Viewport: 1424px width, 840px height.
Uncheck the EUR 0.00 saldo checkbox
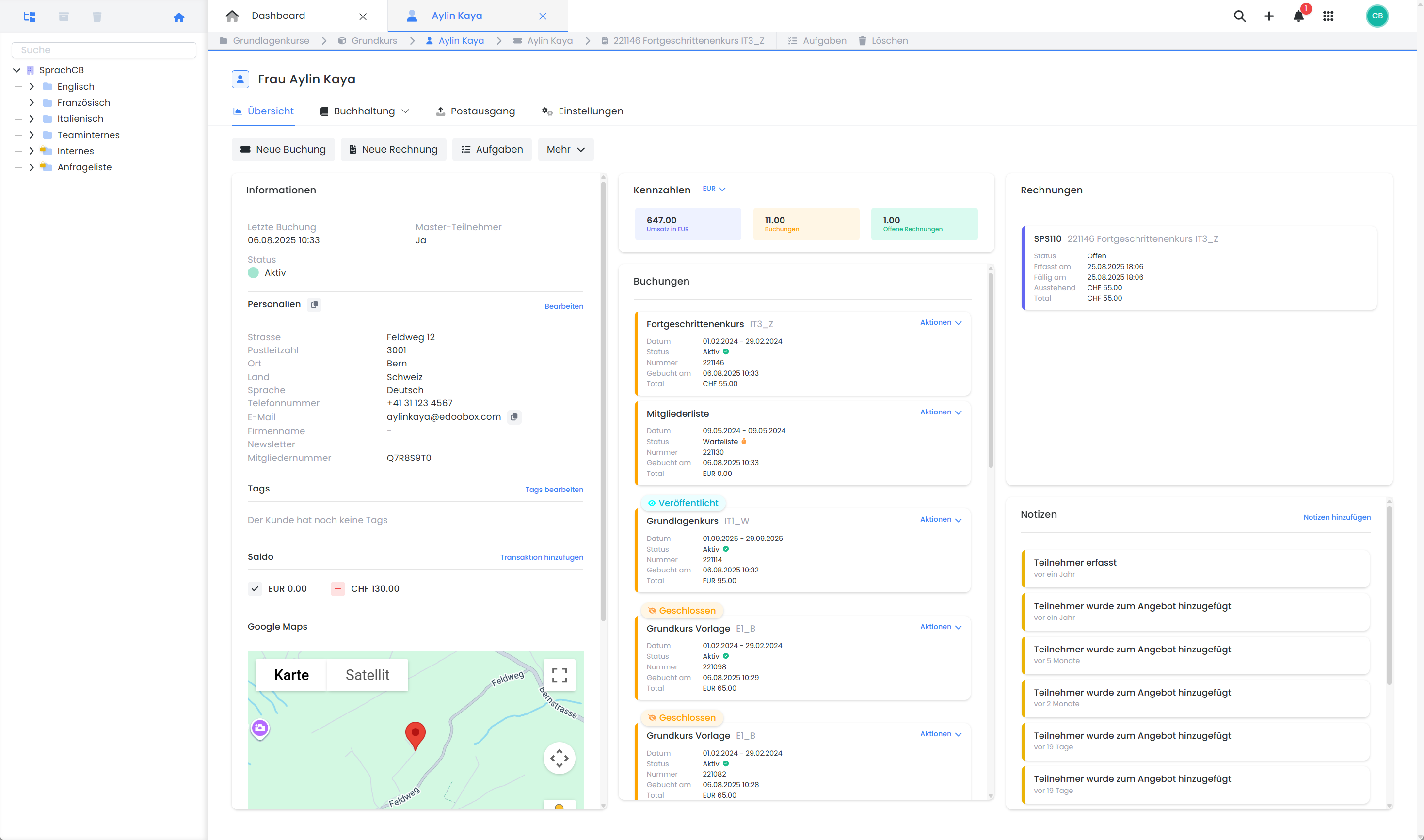(x=256, y=589)
